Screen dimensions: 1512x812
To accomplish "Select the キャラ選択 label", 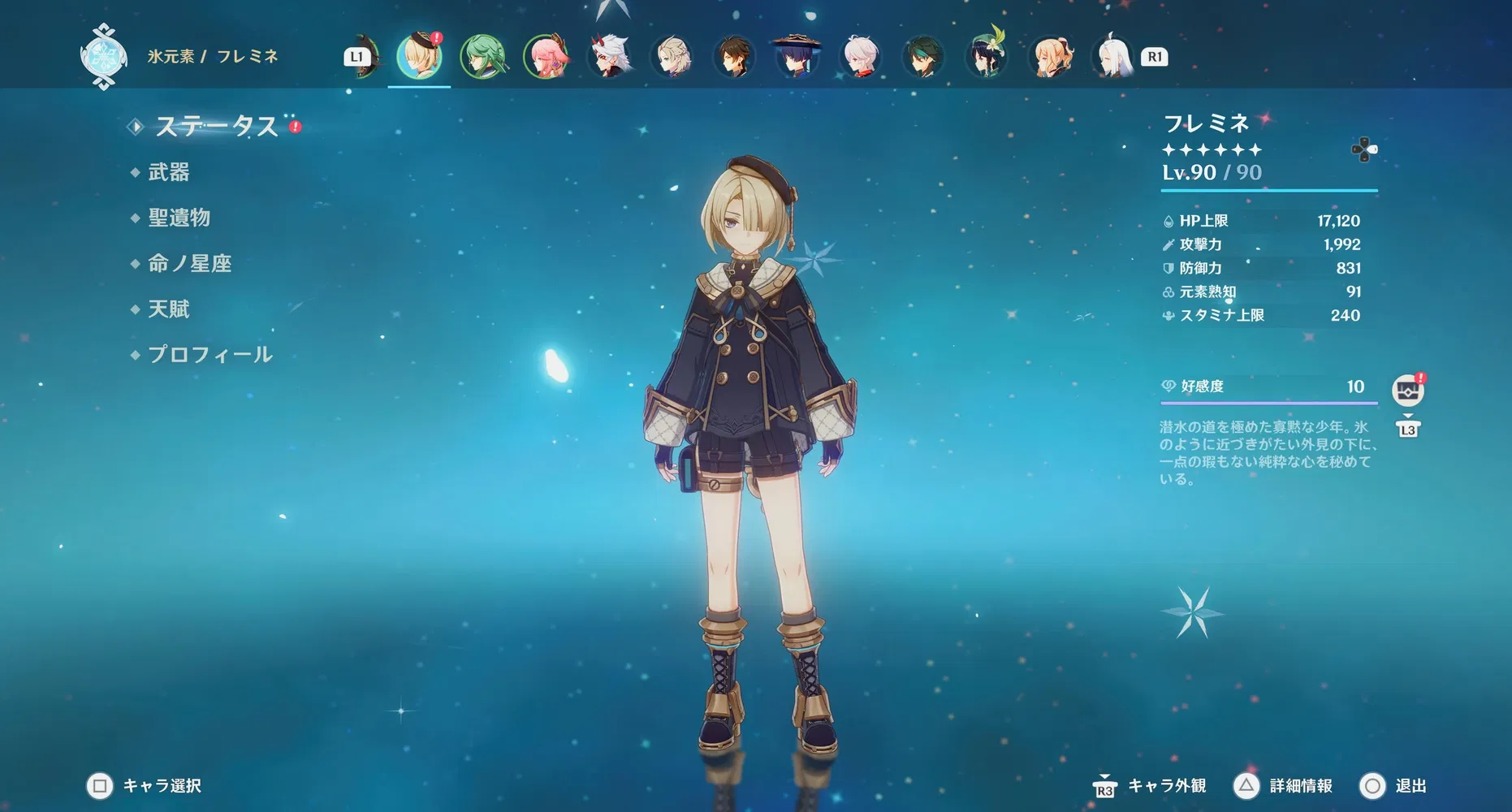I will (162, 785).
